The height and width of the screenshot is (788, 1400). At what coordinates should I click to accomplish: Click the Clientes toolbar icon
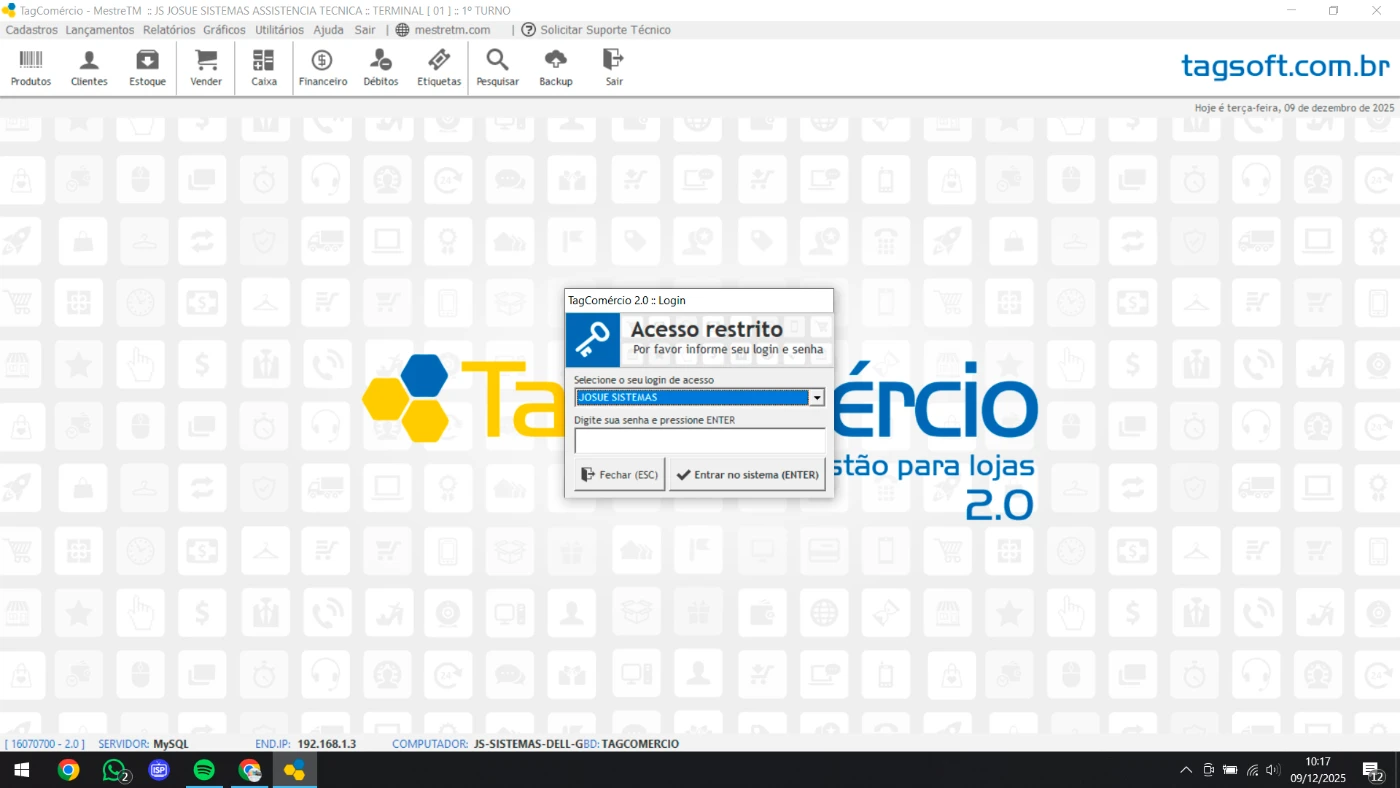(x=89, y=61)
